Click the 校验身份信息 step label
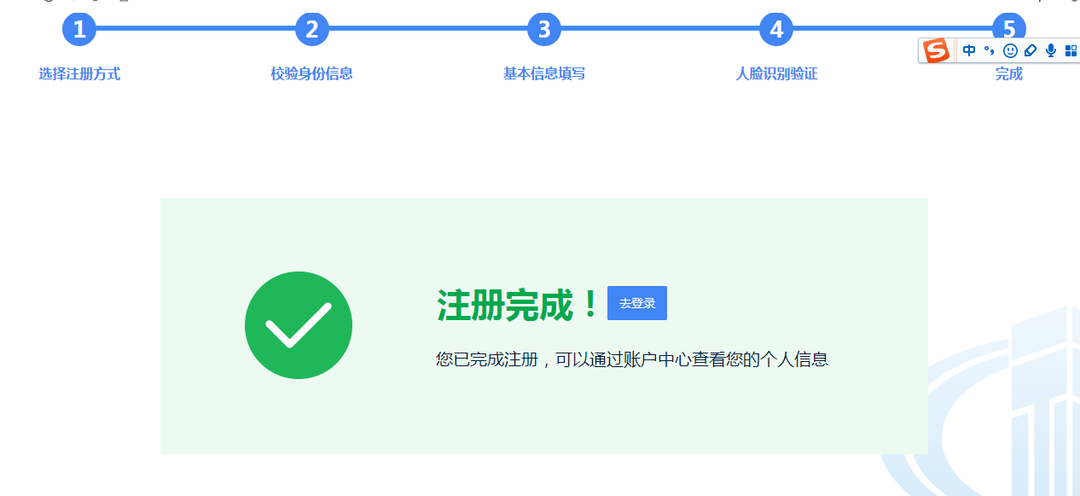Viewport: 1080px width, 496px height. pos(312,74)
